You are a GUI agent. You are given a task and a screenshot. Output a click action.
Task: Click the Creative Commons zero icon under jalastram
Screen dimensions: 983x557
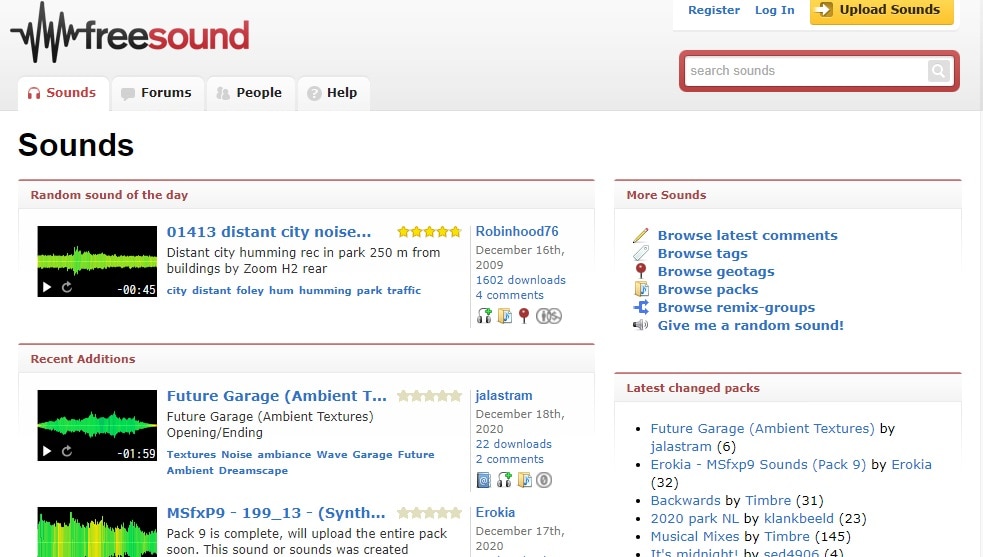point(544,480)
